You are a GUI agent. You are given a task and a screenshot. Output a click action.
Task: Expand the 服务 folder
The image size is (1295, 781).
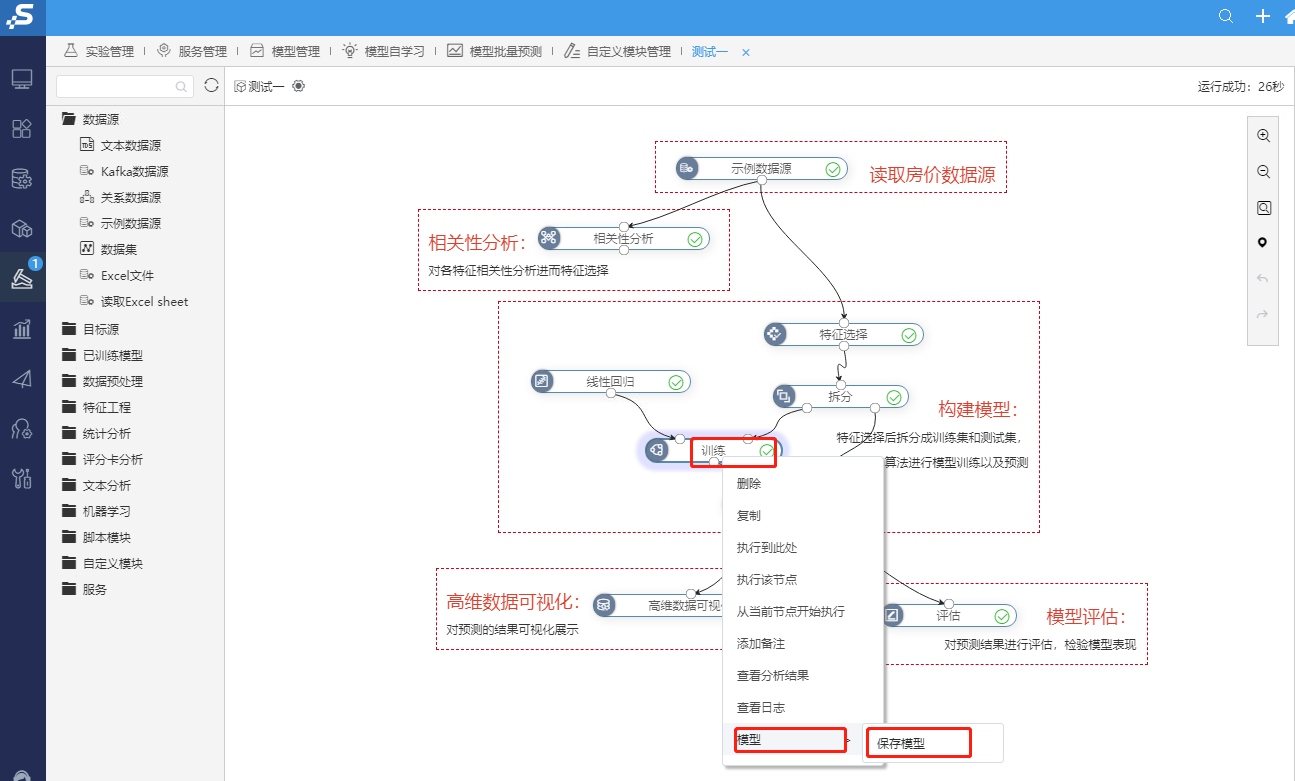69,589
